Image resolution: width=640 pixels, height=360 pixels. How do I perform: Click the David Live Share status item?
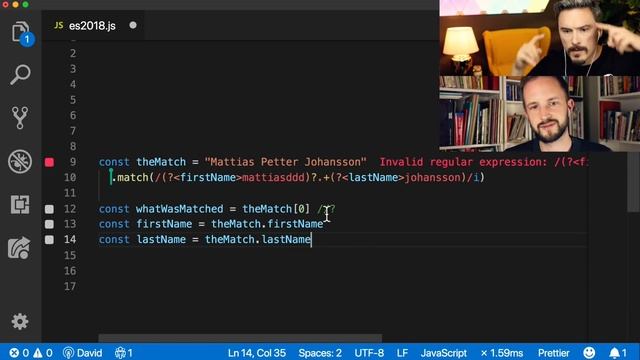(x=82, y=353)
